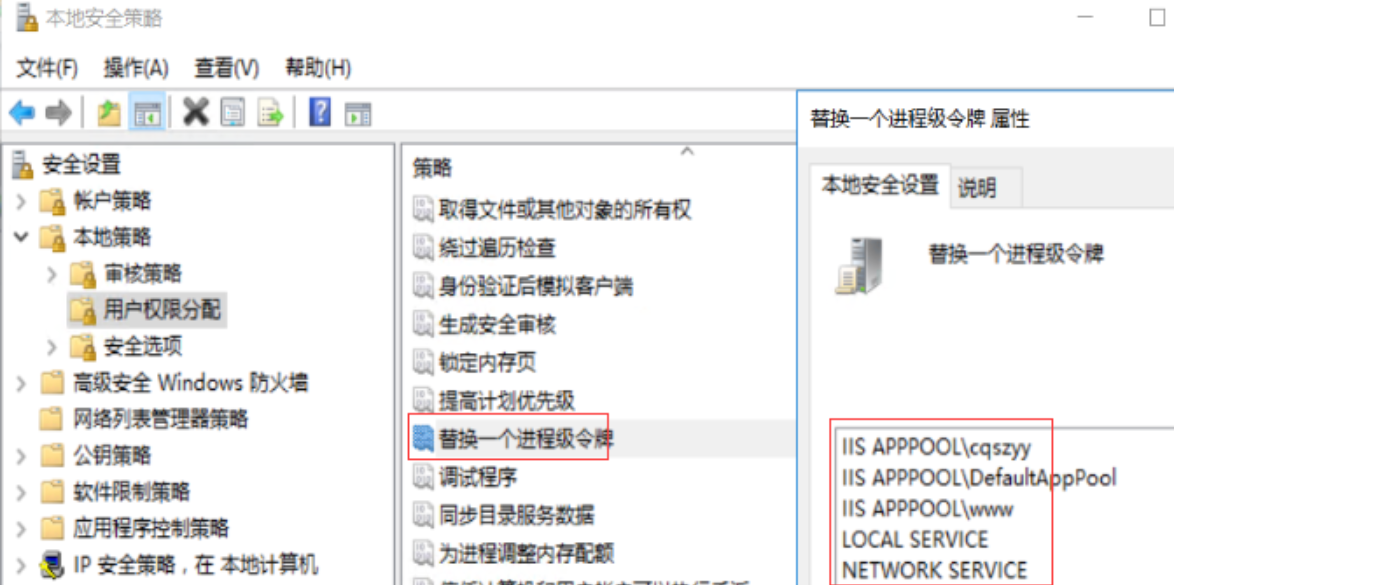Screen dimensions: 1380x585
Task: Open the 操作(A) menu
Action: (136, 68)
